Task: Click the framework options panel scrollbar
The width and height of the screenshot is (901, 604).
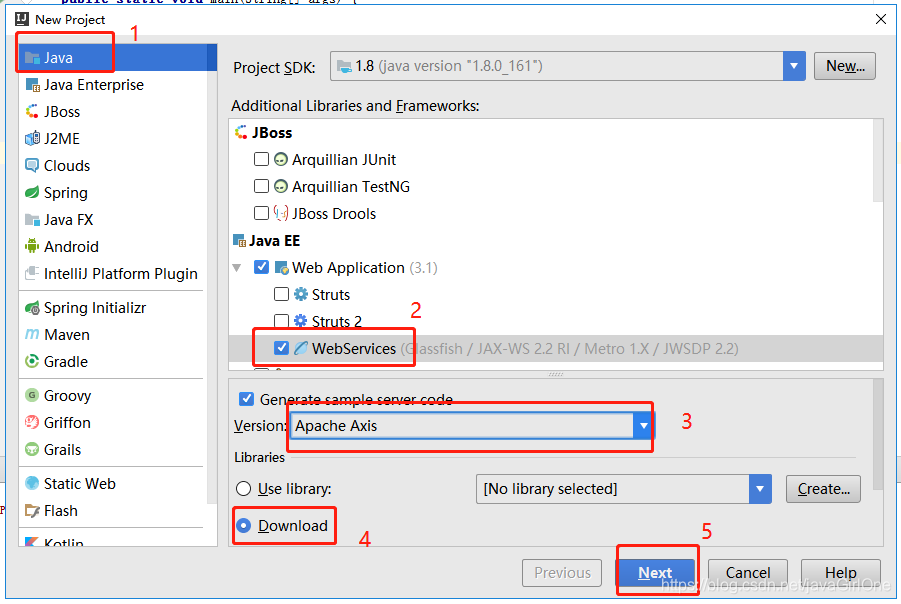Action: point(878,434)
